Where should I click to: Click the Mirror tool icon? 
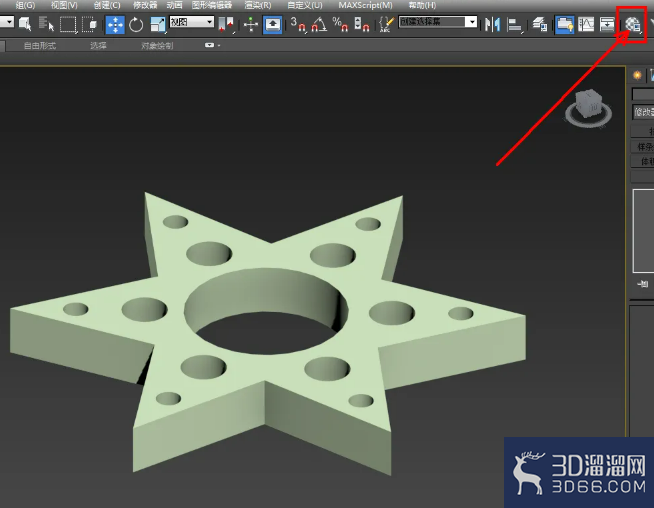point(493,24)
